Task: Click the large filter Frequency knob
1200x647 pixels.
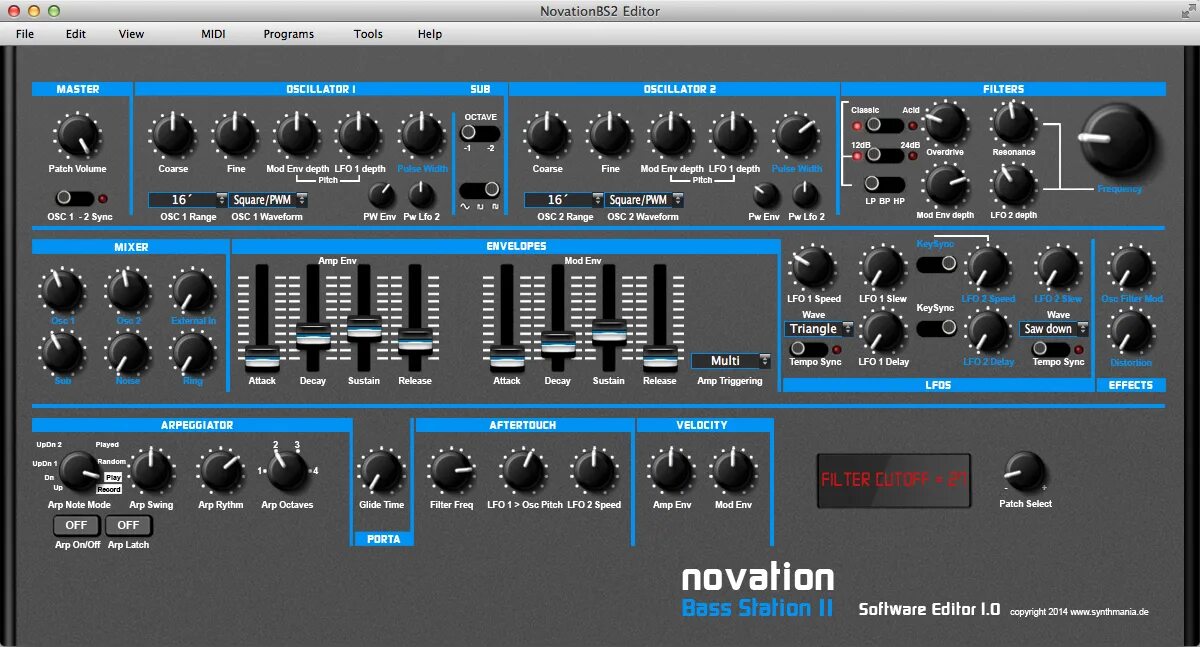Action: tap(1116, 139)
